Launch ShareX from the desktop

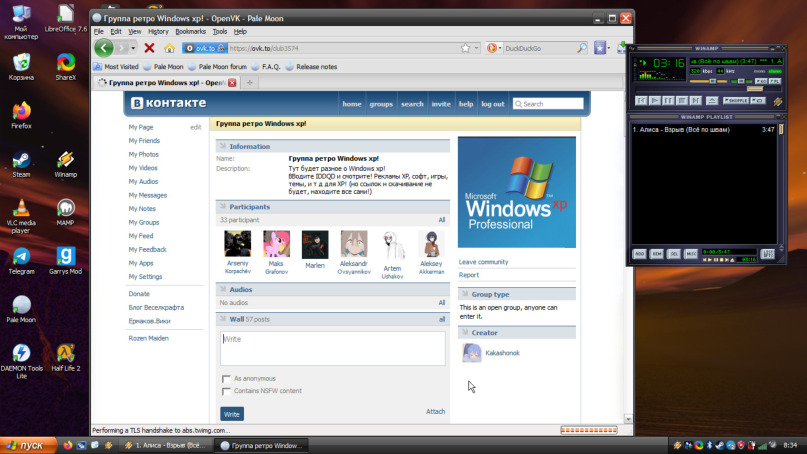click(x=65, y=67)
